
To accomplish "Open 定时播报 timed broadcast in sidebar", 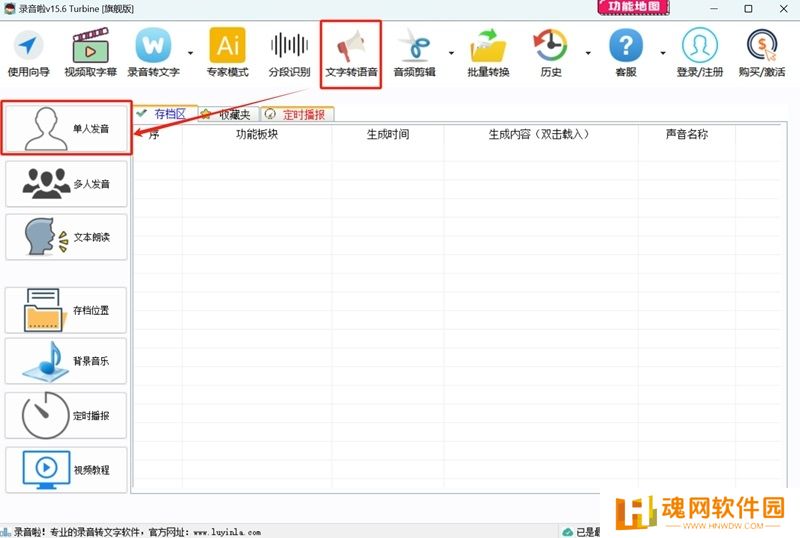I will pyautogui.click(x=66, y=415).
